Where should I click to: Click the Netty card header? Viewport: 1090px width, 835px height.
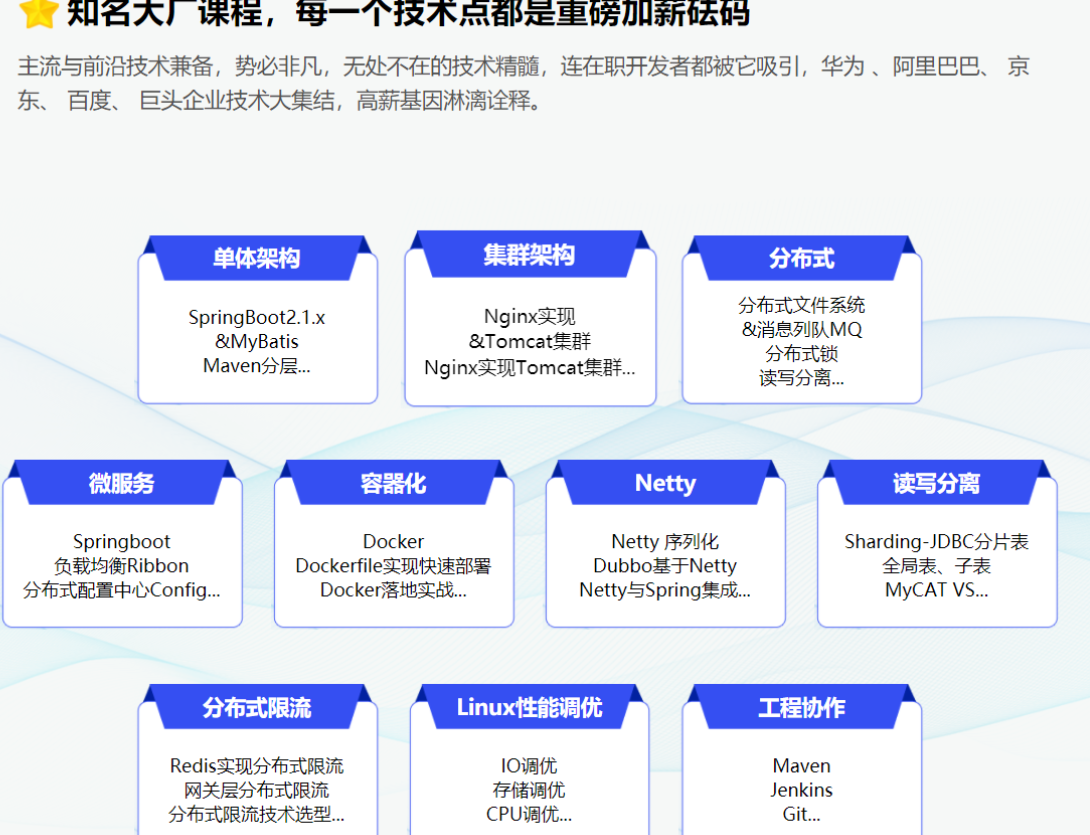click(x=665, y=483)
